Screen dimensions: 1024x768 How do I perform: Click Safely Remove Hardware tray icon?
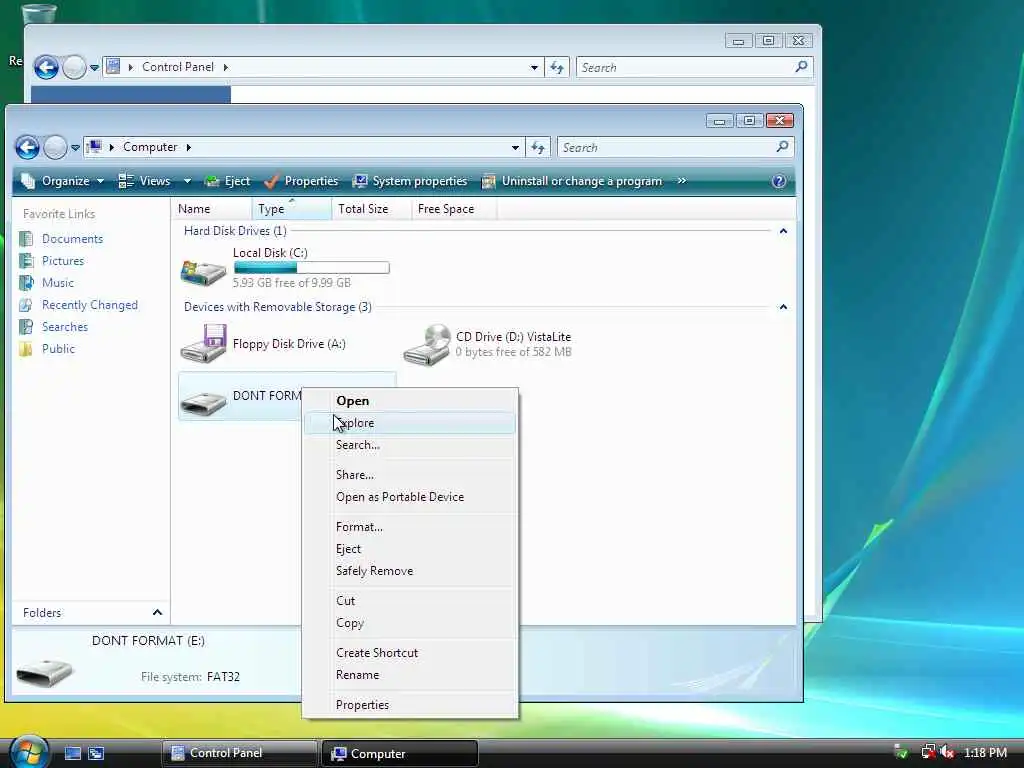pos(901,752)
